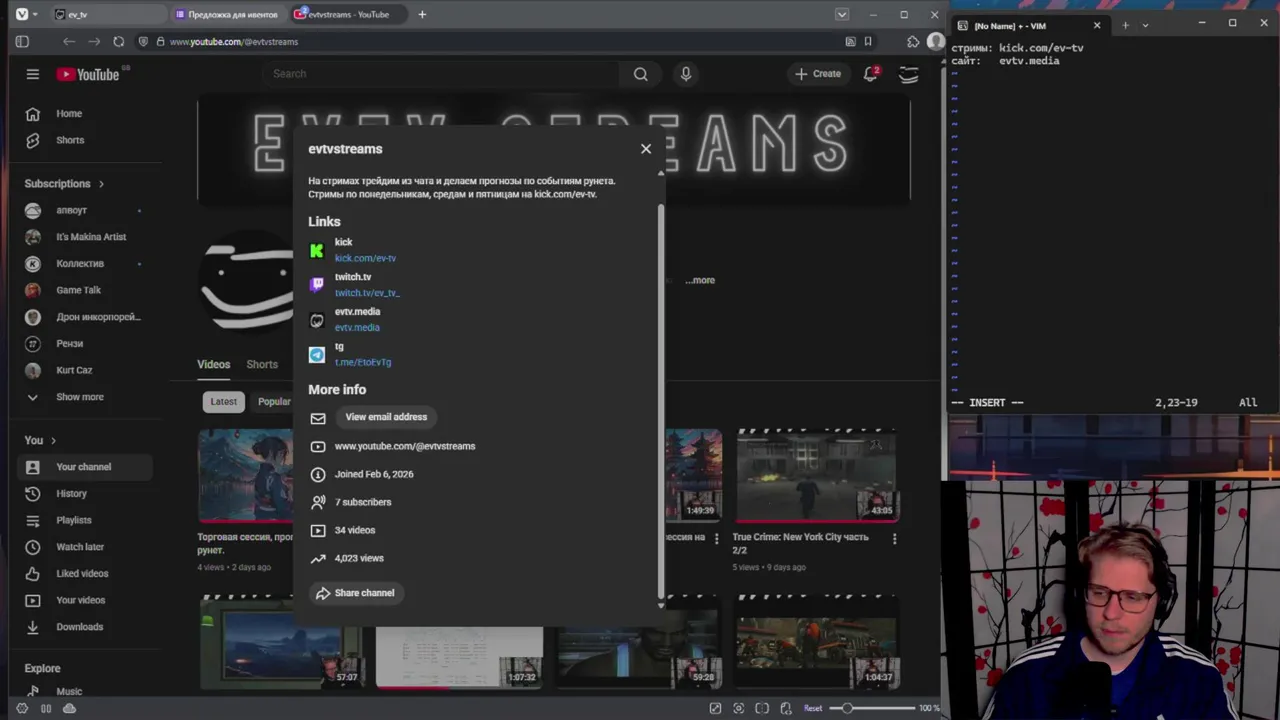Adjust the page zoom slider
This screenshot has height=720, width=1280.
[872, 708]
